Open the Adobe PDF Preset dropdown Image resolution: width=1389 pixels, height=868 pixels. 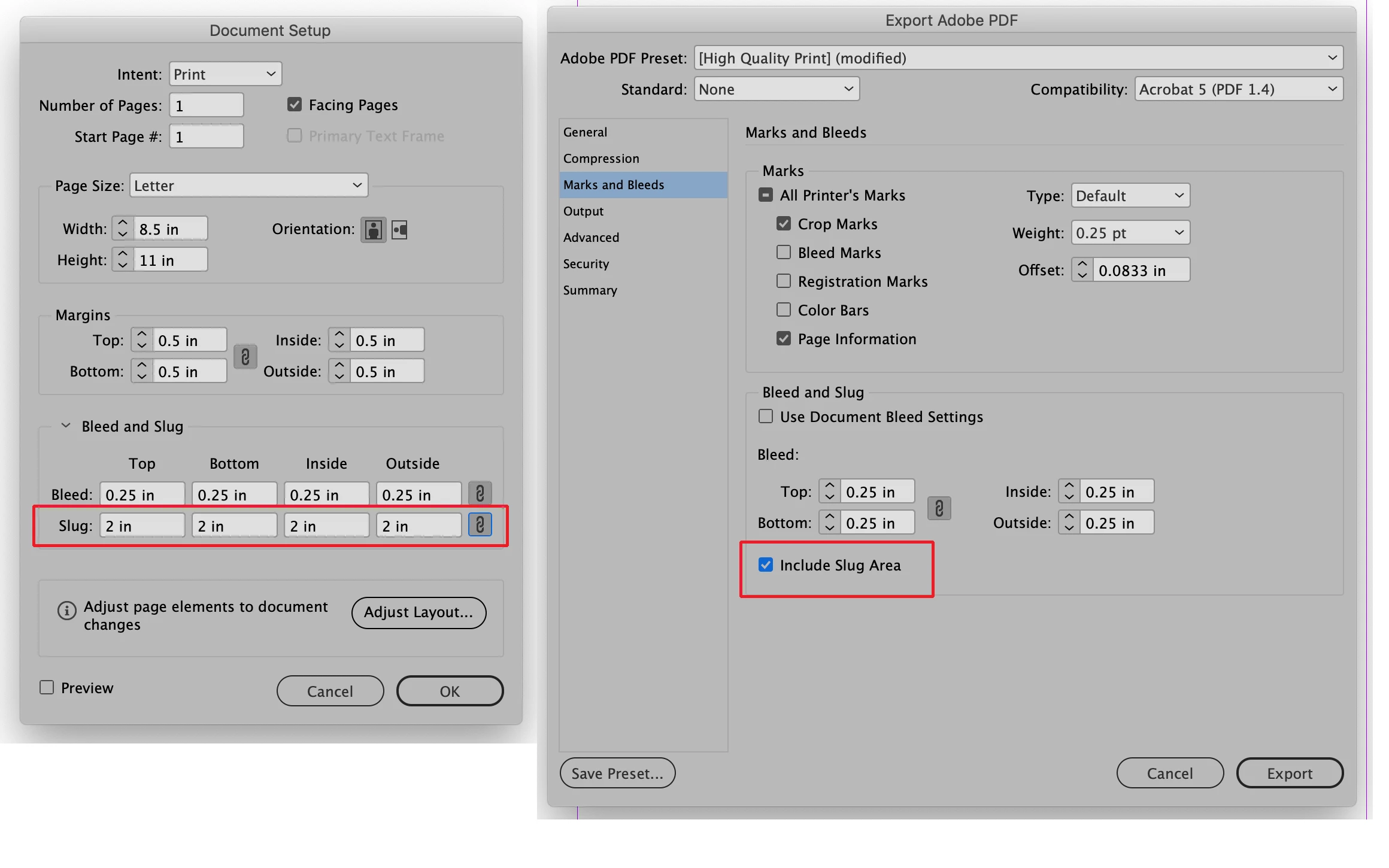click(1018, 58)
